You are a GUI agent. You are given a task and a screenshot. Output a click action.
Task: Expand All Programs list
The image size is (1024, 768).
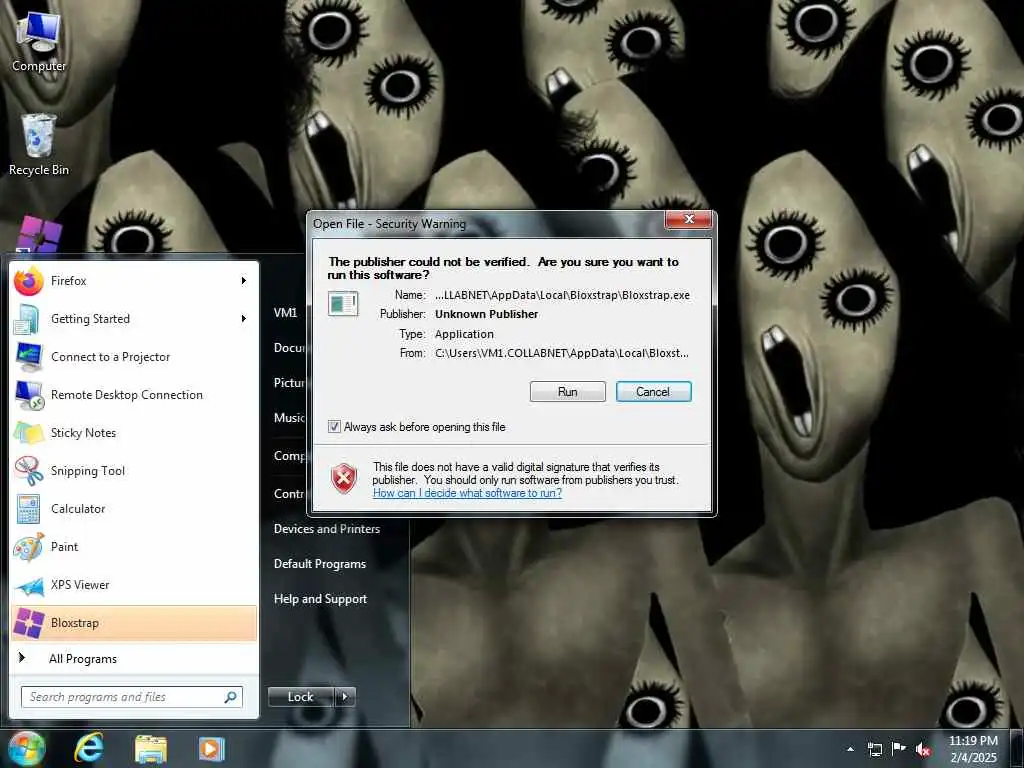[x=83, y=659]
